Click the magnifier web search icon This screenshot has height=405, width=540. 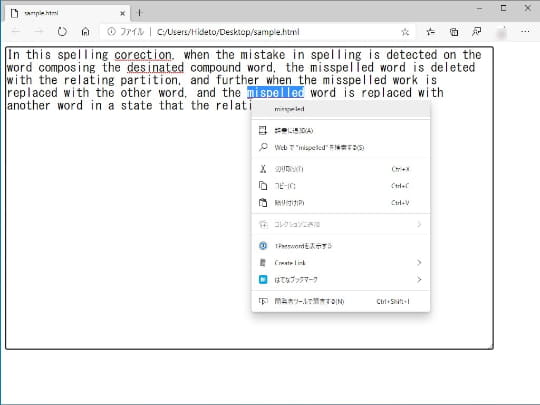click(263, 147)
